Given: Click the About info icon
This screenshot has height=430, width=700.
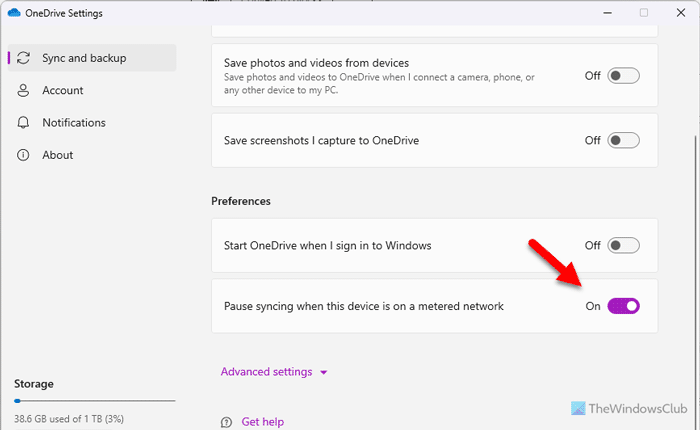Looking at the screenshot, I should tap(23, 155).
